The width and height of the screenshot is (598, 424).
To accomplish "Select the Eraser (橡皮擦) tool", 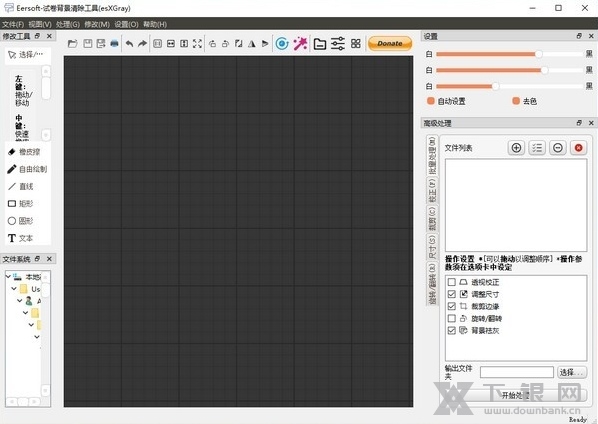I will click(24, 152).
